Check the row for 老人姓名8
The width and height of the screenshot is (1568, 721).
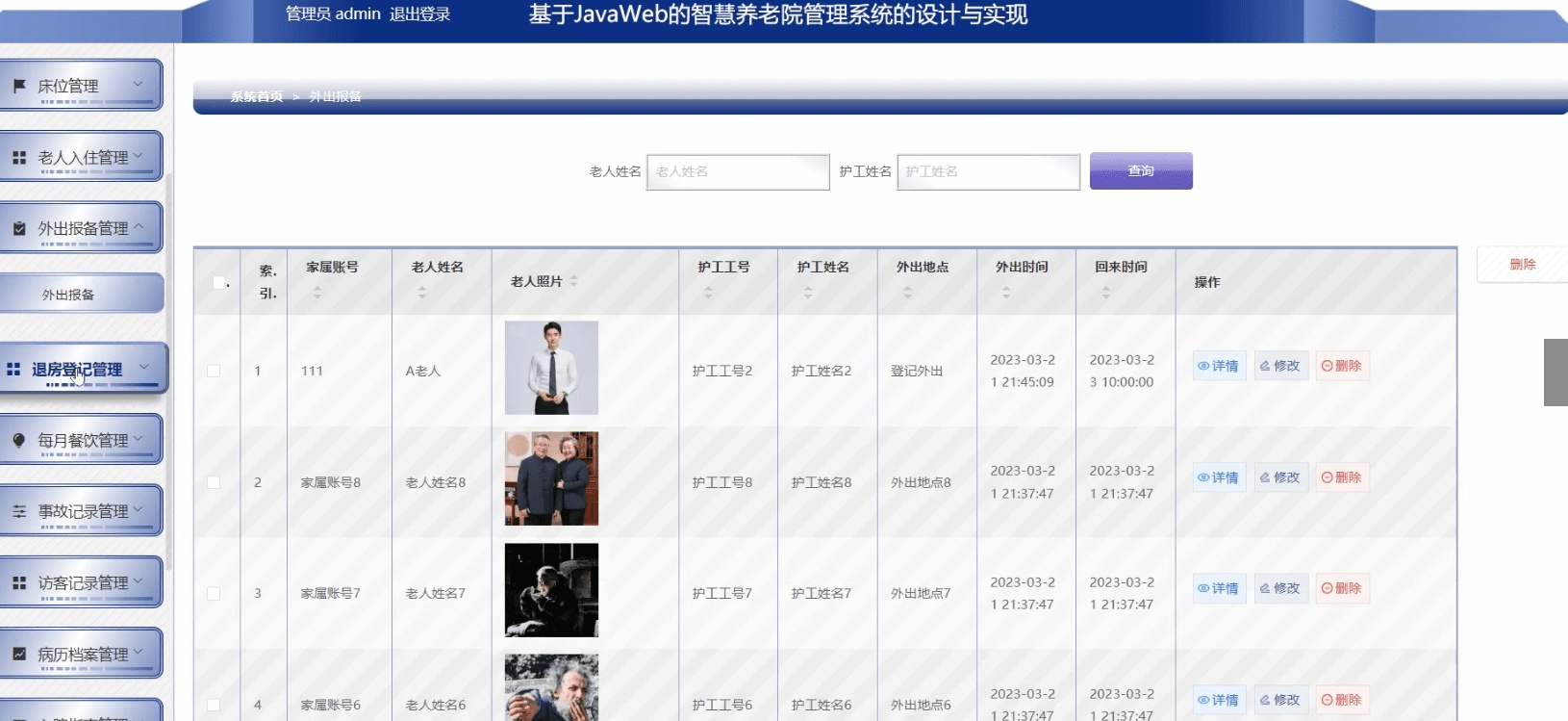pyautogui.click(x=214, y=482)
